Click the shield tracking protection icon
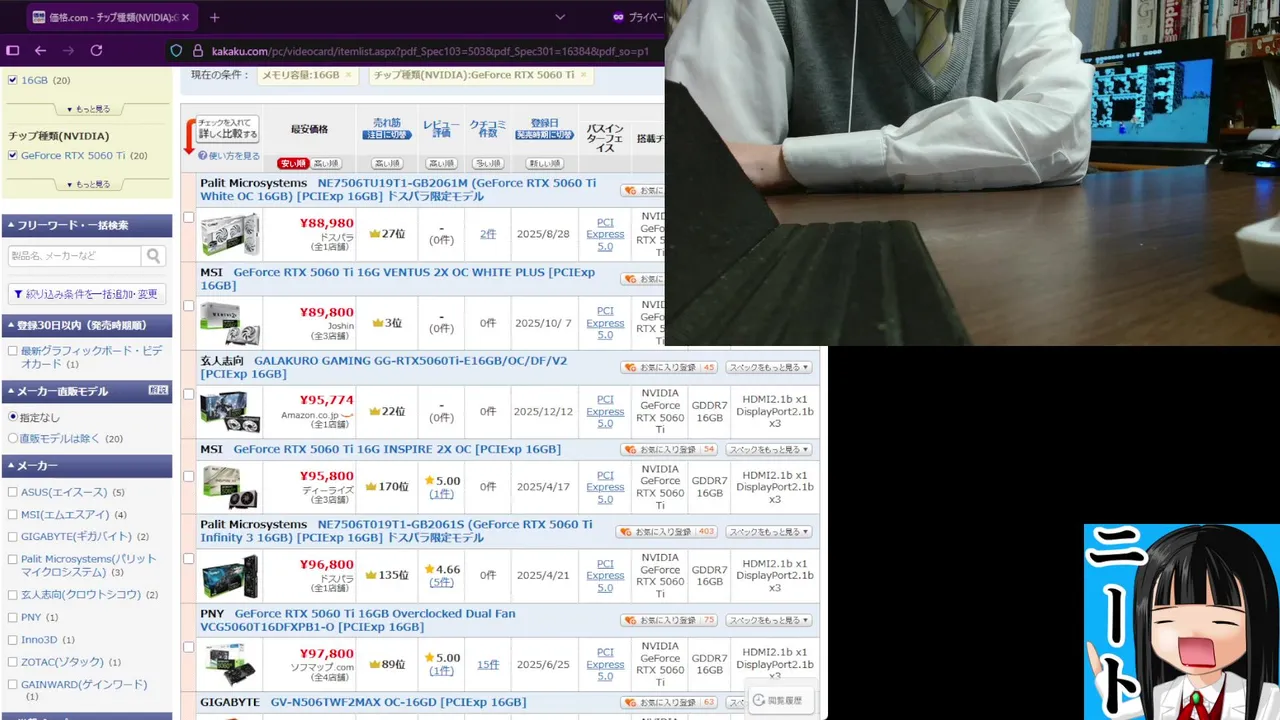Image resolution: width=1280 pixels, height=720 pixels. 176,51
